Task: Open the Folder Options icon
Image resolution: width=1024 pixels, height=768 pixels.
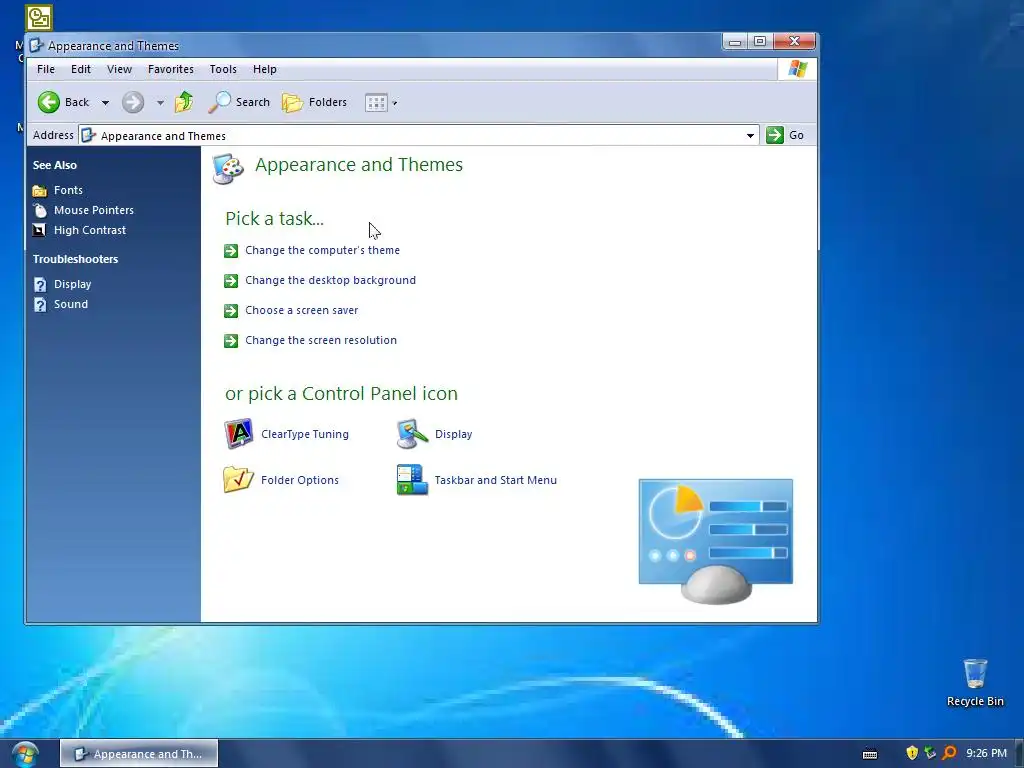Action: pos(238,479)
